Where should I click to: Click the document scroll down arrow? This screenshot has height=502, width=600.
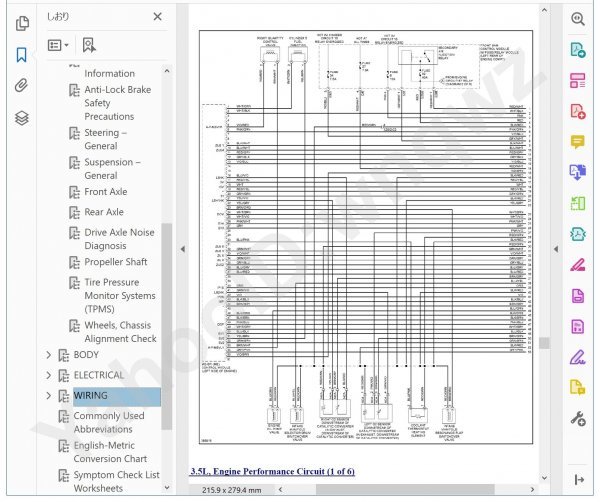pyautogui.click(x=544, y=478)
